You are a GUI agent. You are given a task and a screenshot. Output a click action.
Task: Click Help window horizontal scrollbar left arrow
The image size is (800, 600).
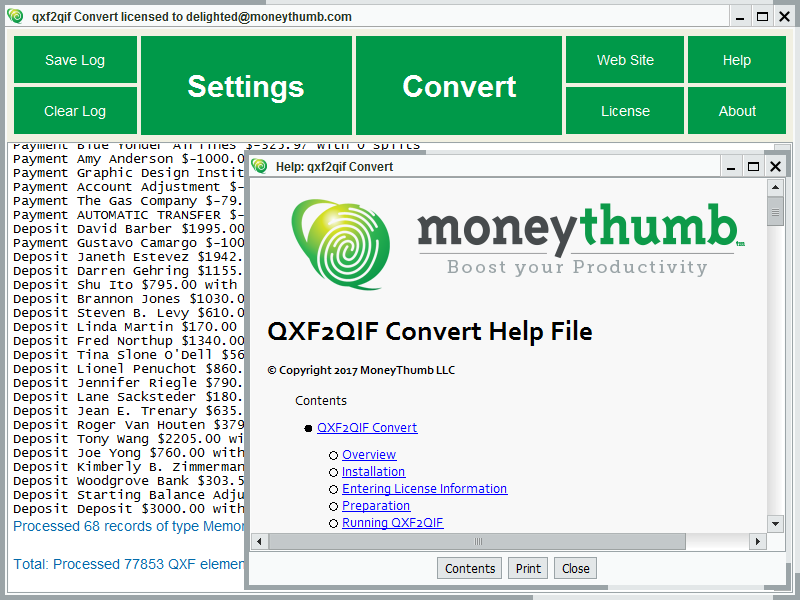pos(259,541)
